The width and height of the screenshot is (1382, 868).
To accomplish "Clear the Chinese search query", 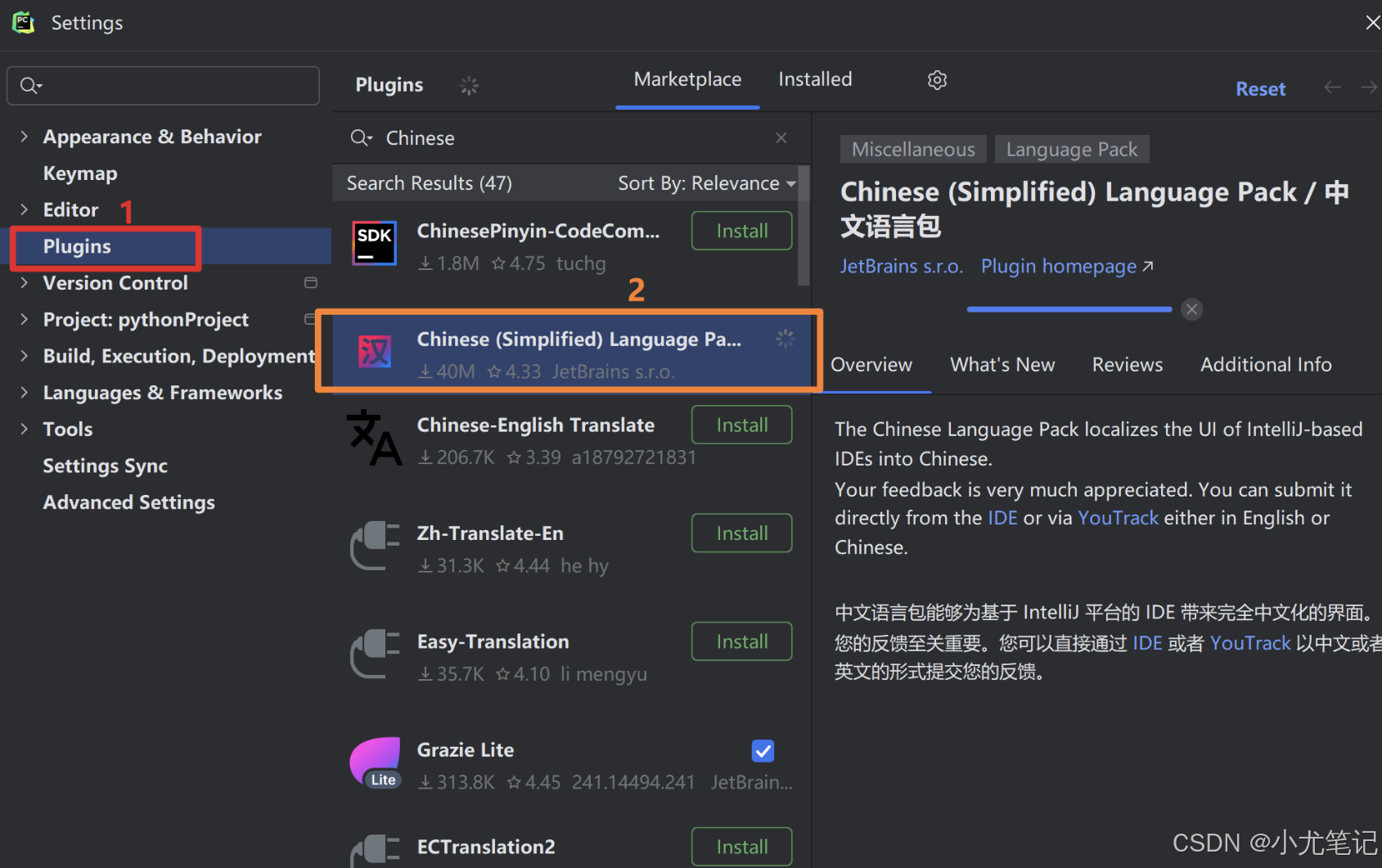I will pyautogui.click(x=781, y=137).
